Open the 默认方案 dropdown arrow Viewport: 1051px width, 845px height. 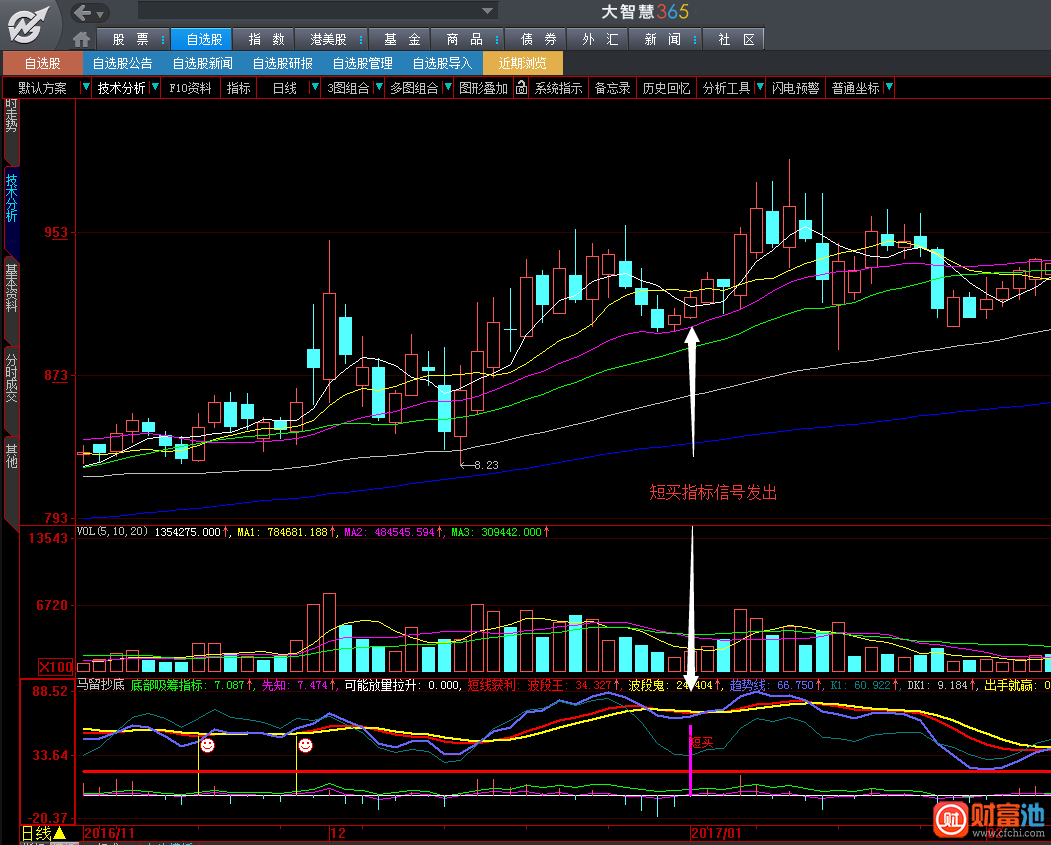(85, 87)
